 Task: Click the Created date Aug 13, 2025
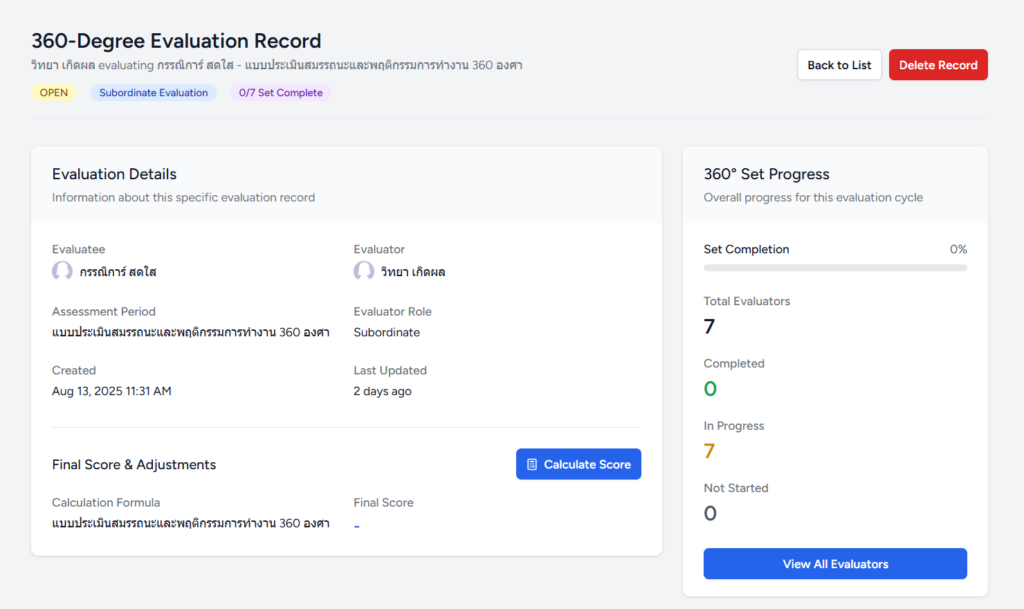tap(111, 391)
